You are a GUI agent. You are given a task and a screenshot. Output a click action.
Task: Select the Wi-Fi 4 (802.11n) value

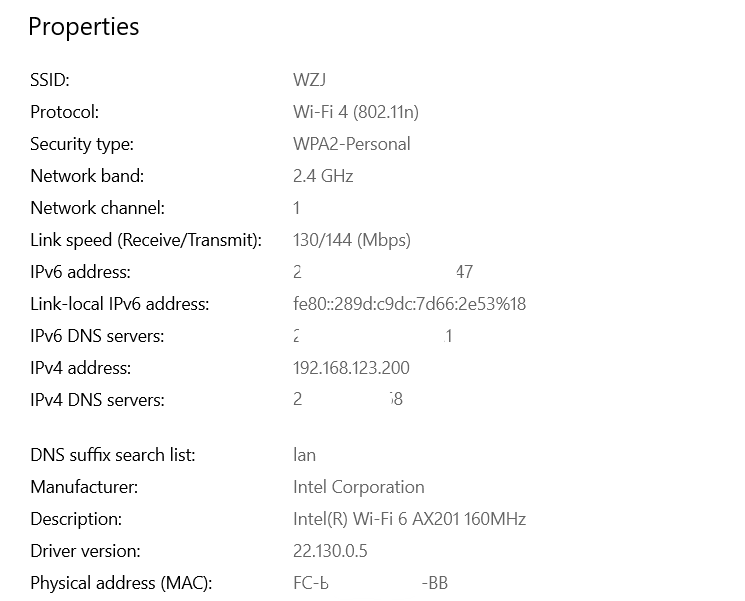point(356,112)
